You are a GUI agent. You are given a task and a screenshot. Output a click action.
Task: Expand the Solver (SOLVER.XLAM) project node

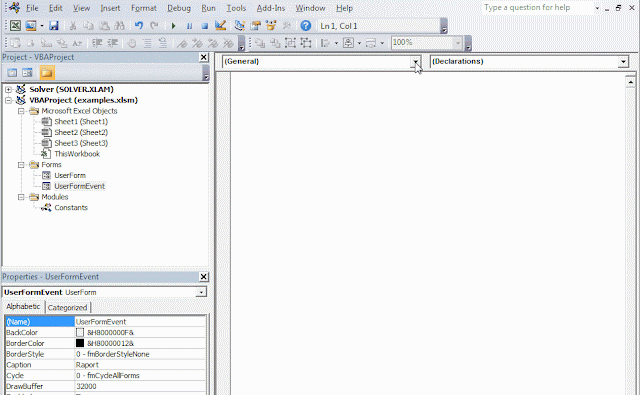click(x=9, y=89)
